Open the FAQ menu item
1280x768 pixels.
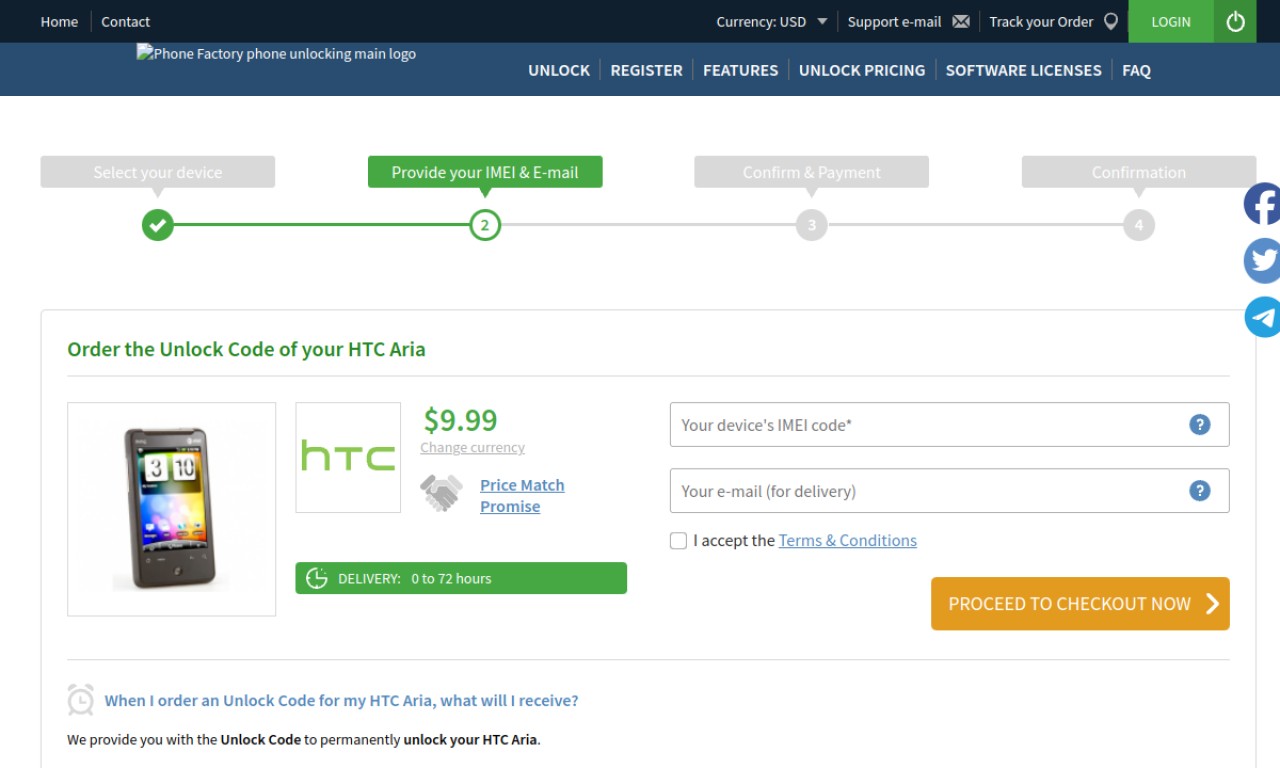tap(1136, 70)
